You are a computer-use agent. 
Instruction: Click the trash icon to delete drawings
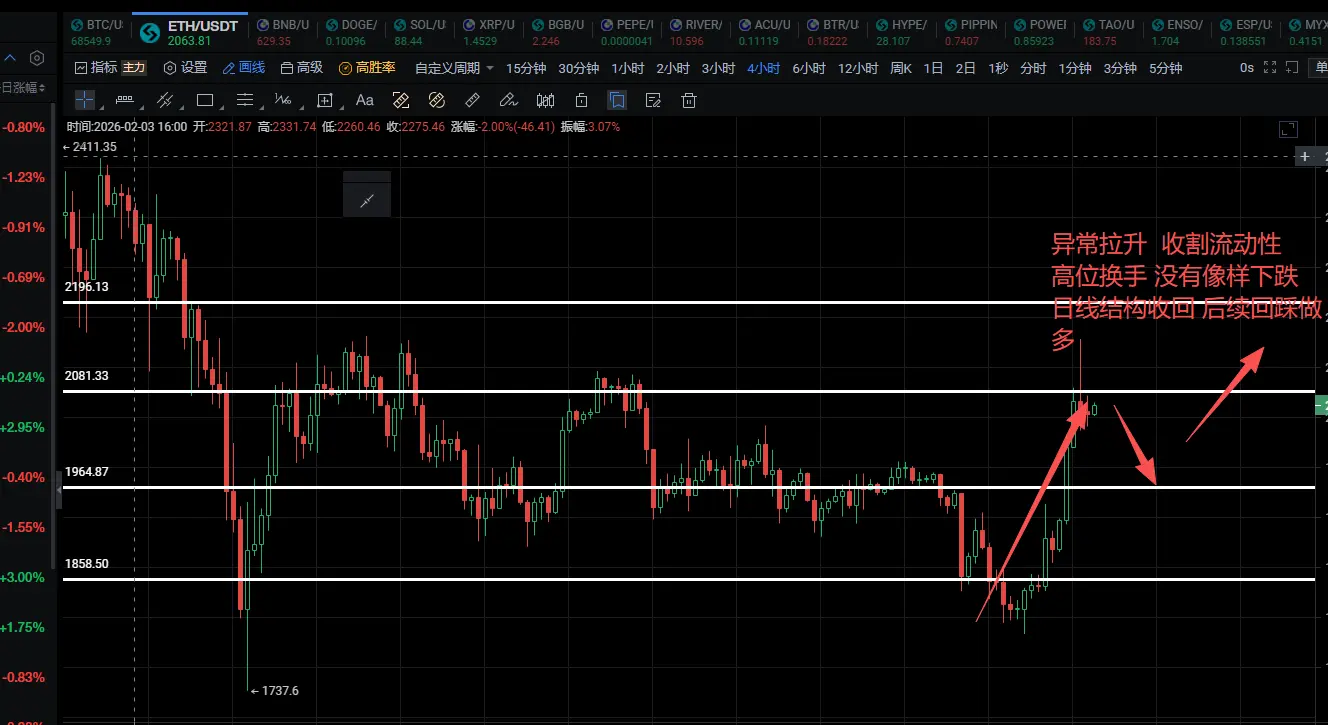click(x=689, y=100)
